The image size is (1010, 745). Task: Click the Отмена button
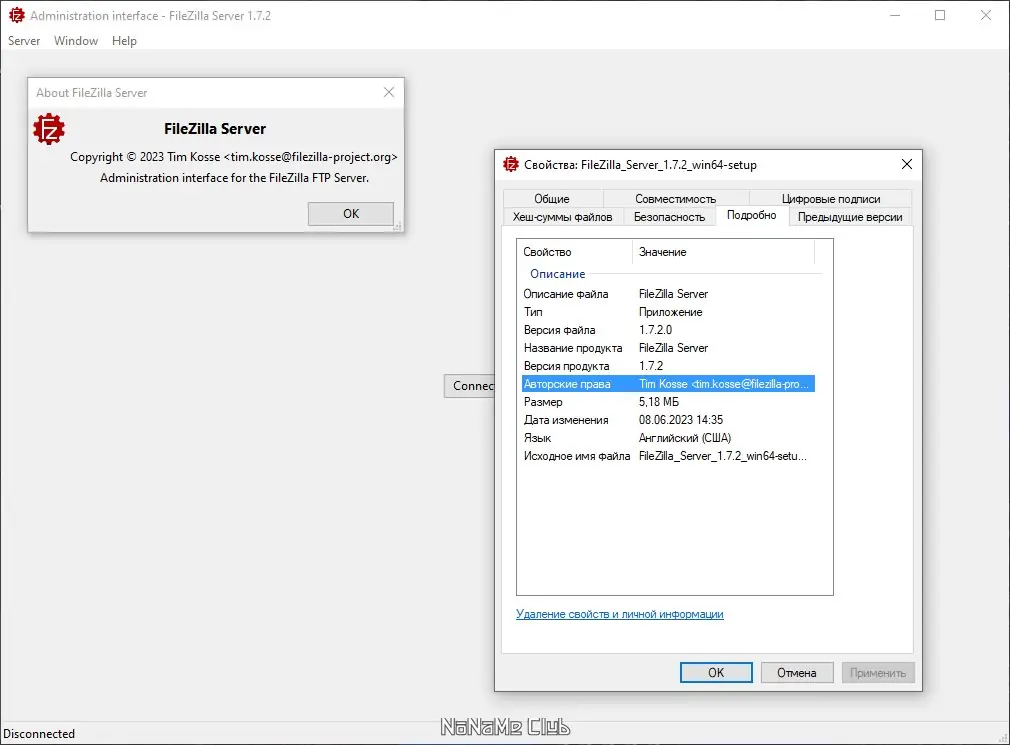click(797, 672)
